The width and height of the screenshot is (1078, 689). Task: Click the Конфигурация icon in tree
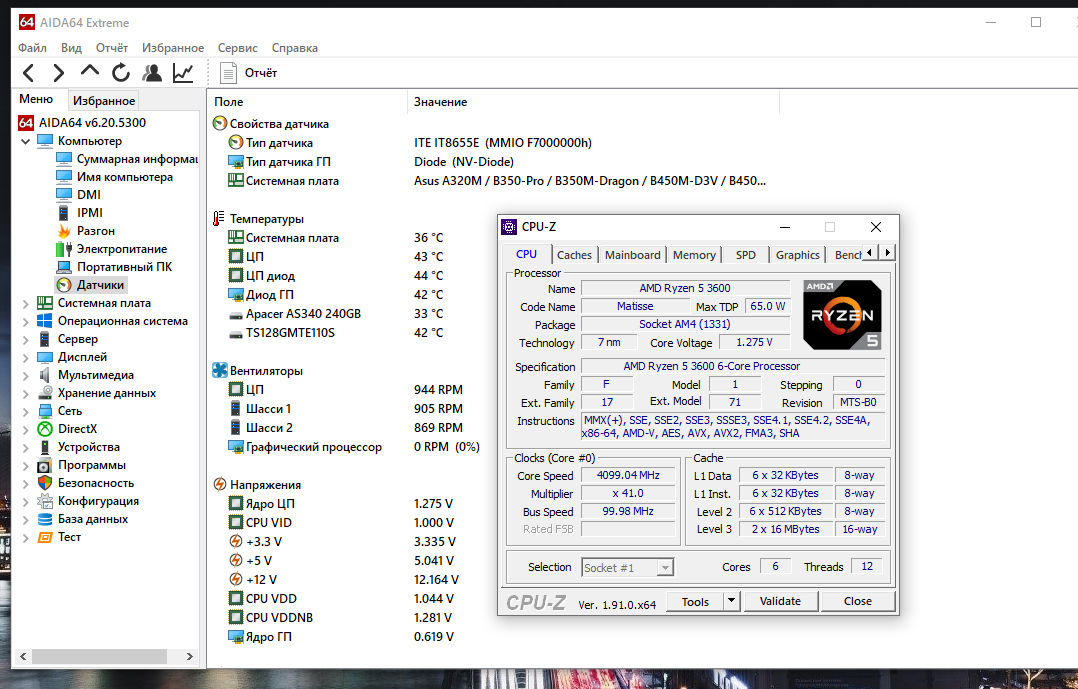pos(45,501)
